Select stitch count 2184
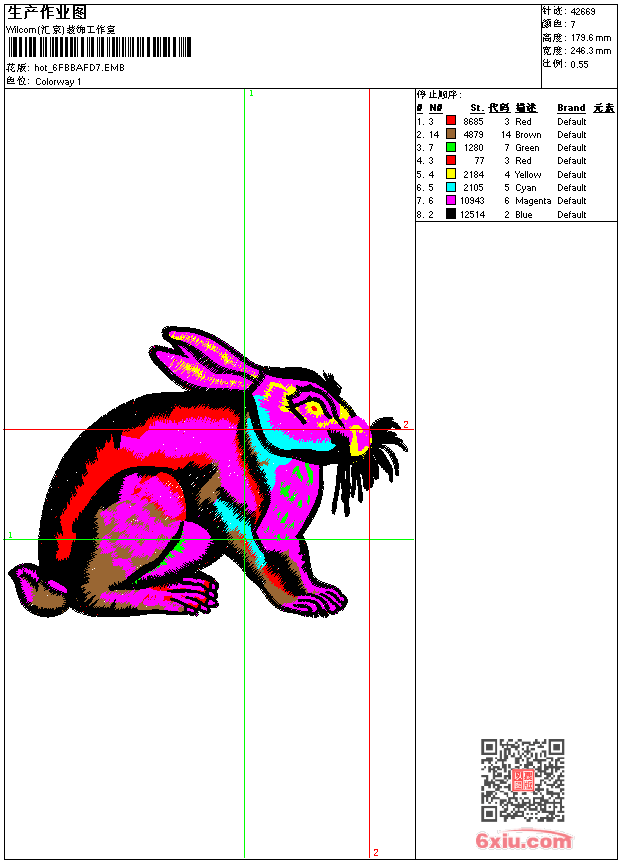This screenshot has height=860, width=620. point(473,175)
